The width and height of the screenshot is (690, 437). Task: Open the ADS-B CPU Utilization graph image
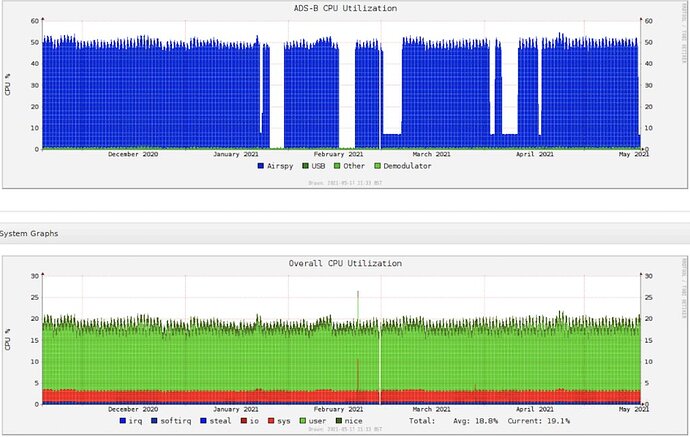345,95
